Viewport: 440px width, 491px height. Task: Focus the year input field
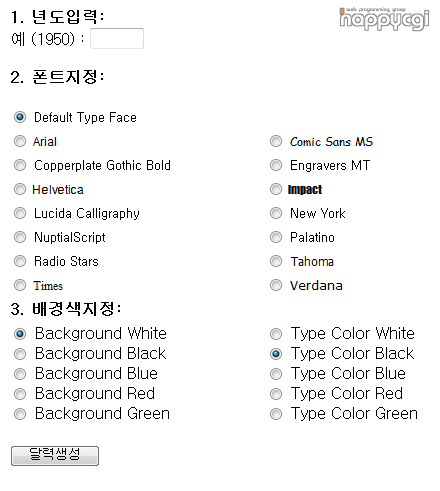point(117,38)
